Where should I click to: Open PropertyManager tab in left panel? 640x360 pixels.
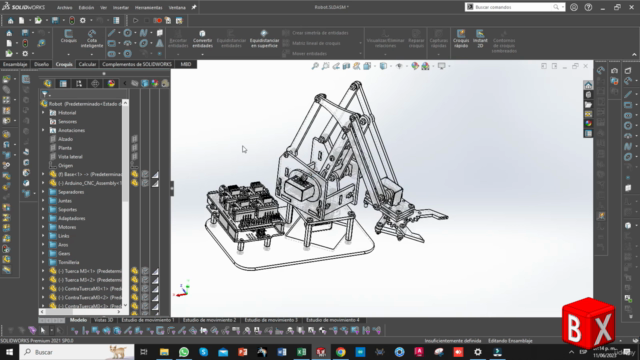(x=63, y=84)
